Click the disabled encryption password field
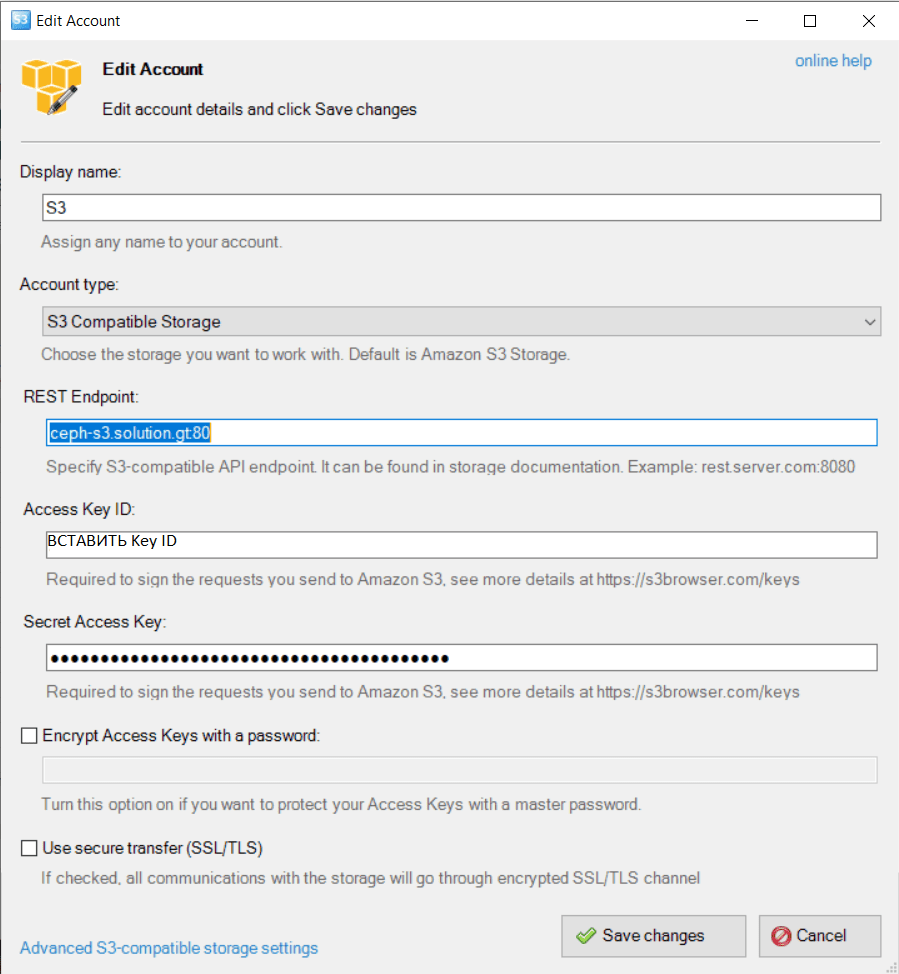 coord(460,770)
